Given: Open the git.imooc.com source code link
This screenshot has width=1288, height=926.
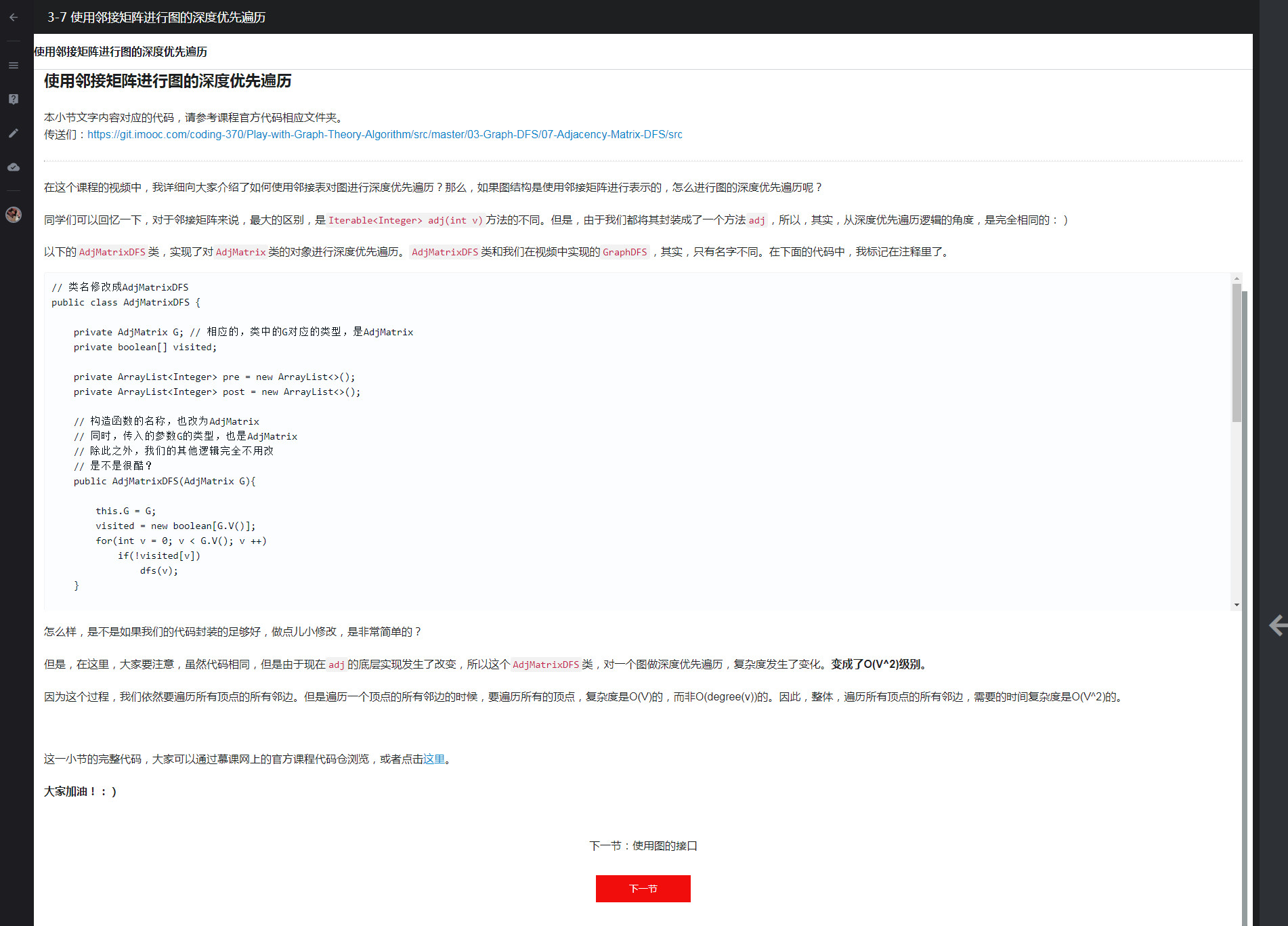Looking at the screenshot, I should coord(384,134).
